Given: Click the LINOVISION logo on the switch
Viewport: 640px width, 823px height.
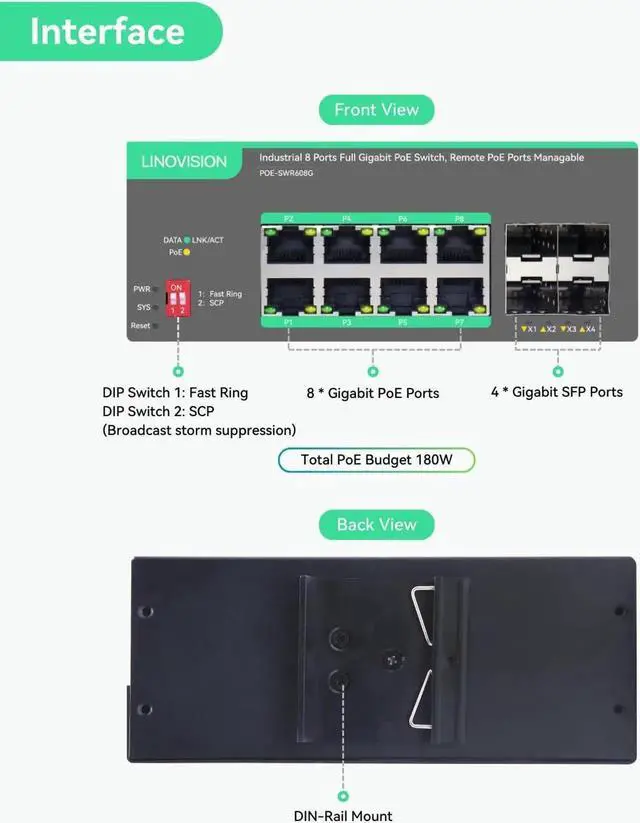Looking at the screenshot, I should (x=184, y=161).
